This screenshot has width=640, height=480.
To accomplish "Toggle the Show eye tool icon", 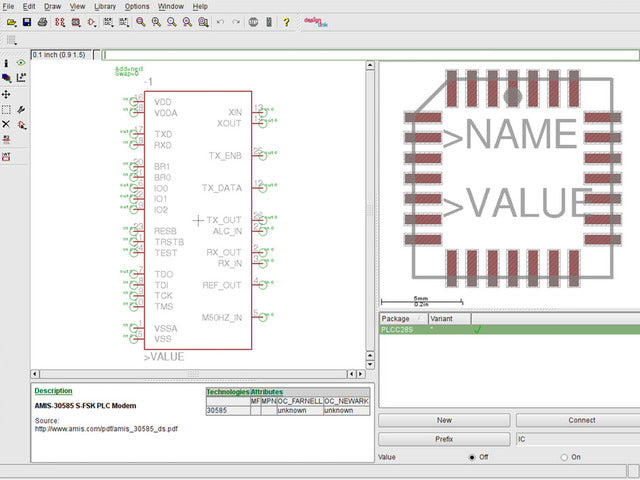I will tap(21, 63).
